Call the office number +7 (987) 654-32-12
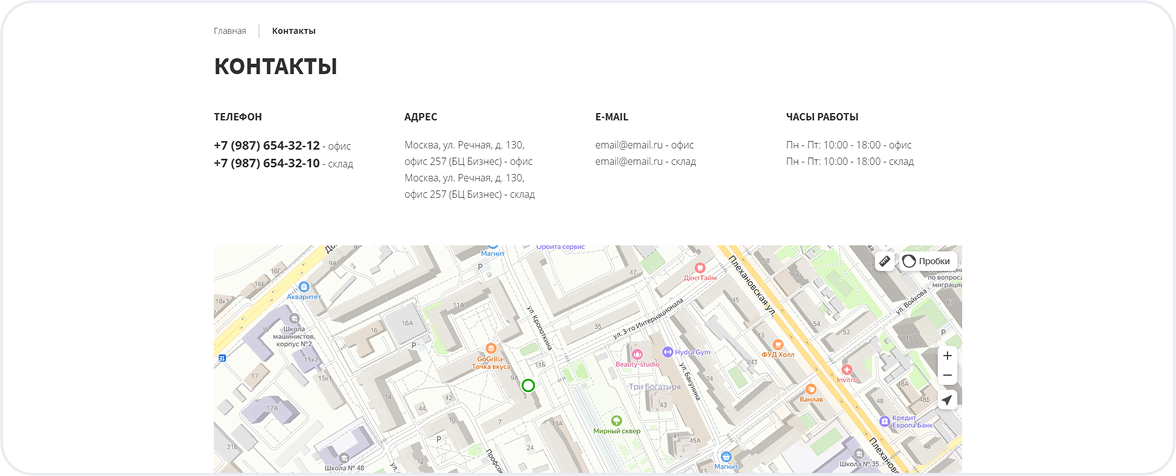 point(266,146)
